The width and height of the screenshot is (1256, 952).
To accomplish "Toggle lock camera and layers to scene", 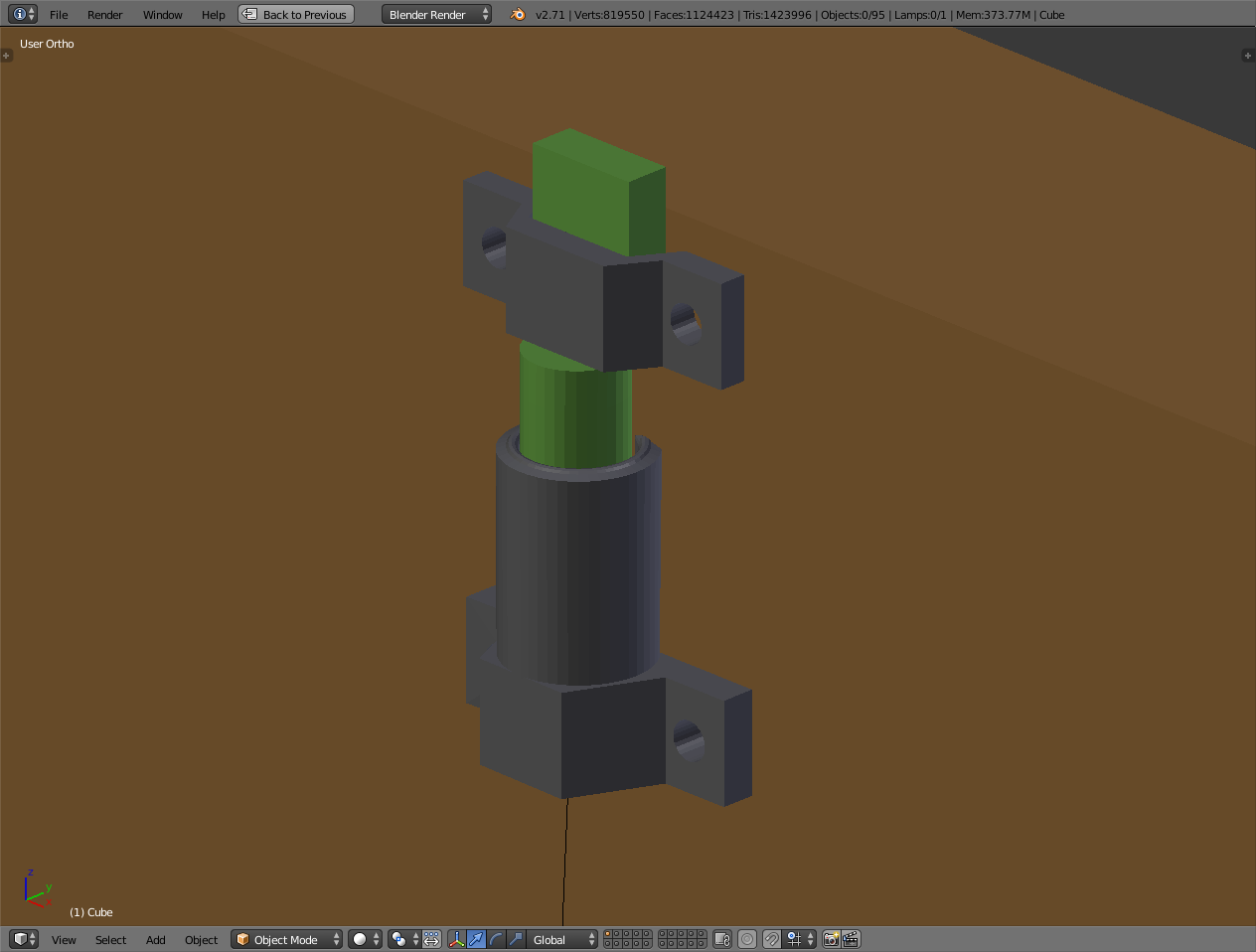I will click(x=722, y=939).
